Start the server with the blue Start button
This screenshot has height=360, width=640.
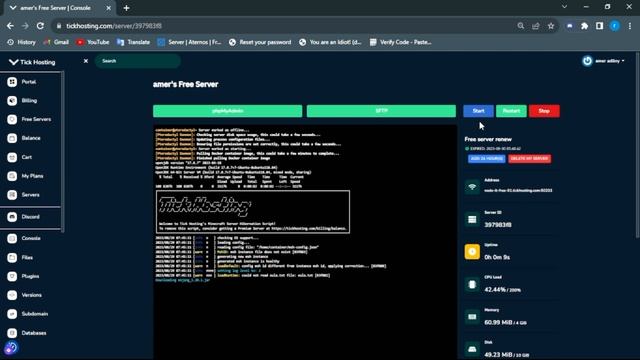click(x=478, y=111)
